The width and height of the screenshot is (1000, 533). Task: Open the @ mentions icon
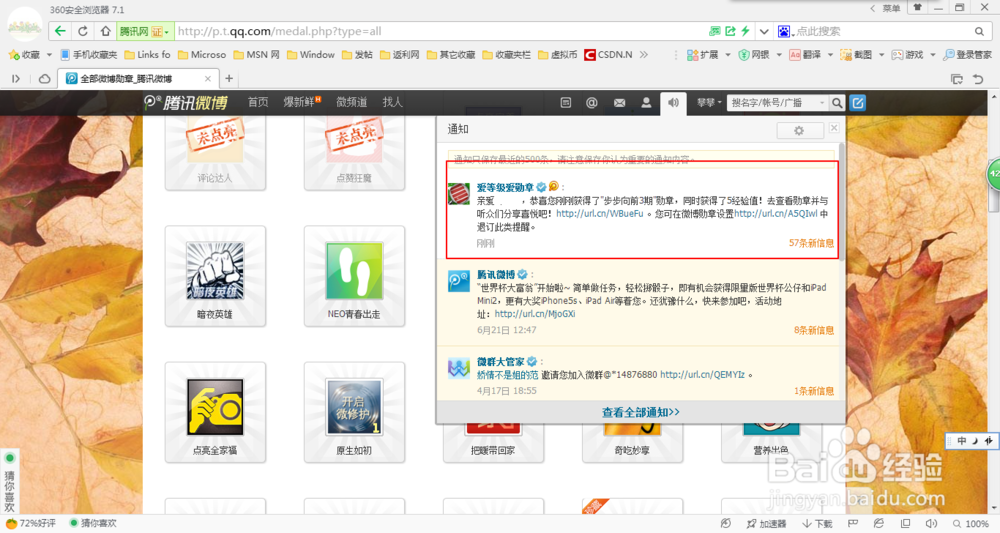click(x=592, y=103)
